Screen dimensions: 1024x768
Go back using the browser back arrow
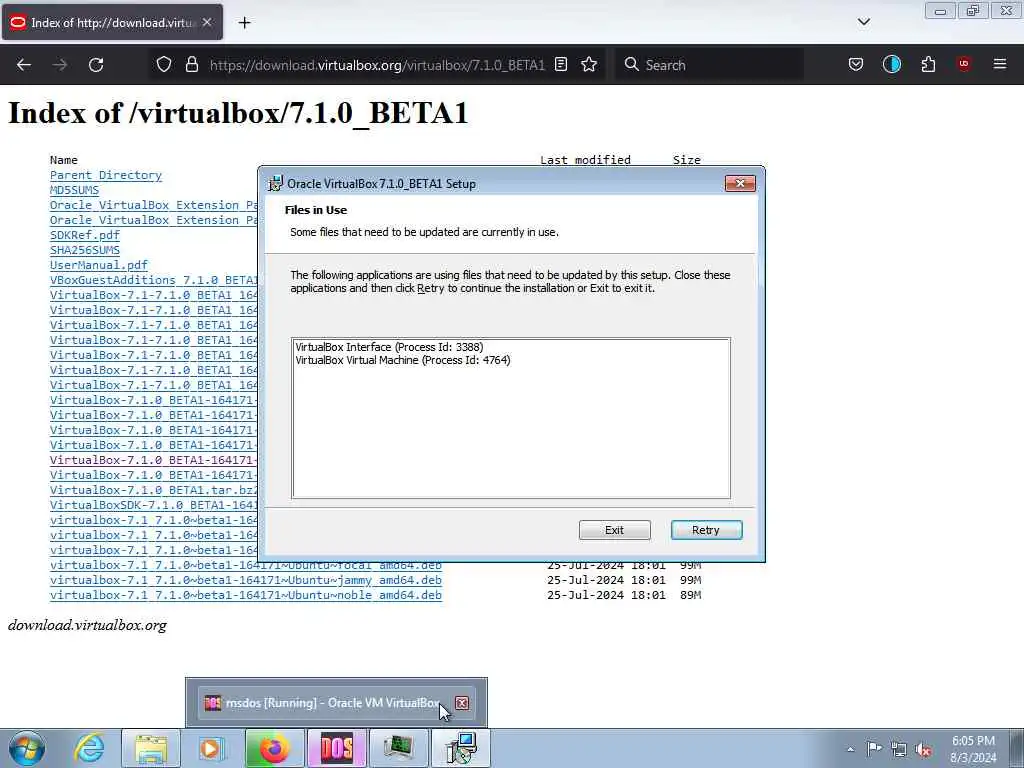(24, 65)
